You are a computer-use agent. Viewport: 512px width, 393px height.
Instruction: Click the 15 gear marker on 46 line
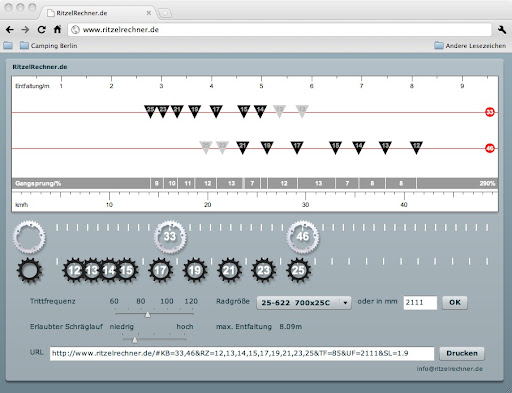[335, 147]
